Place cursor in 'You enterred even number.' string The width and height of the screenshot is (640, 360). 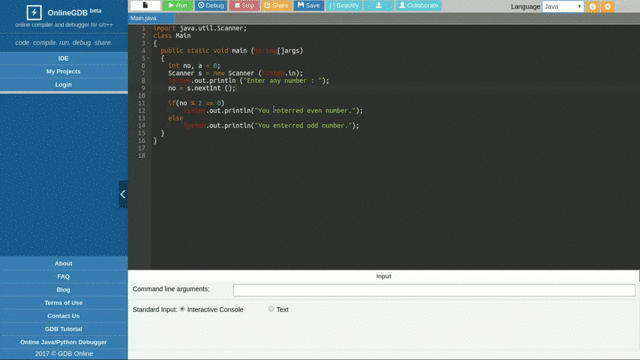coord(305,111)
